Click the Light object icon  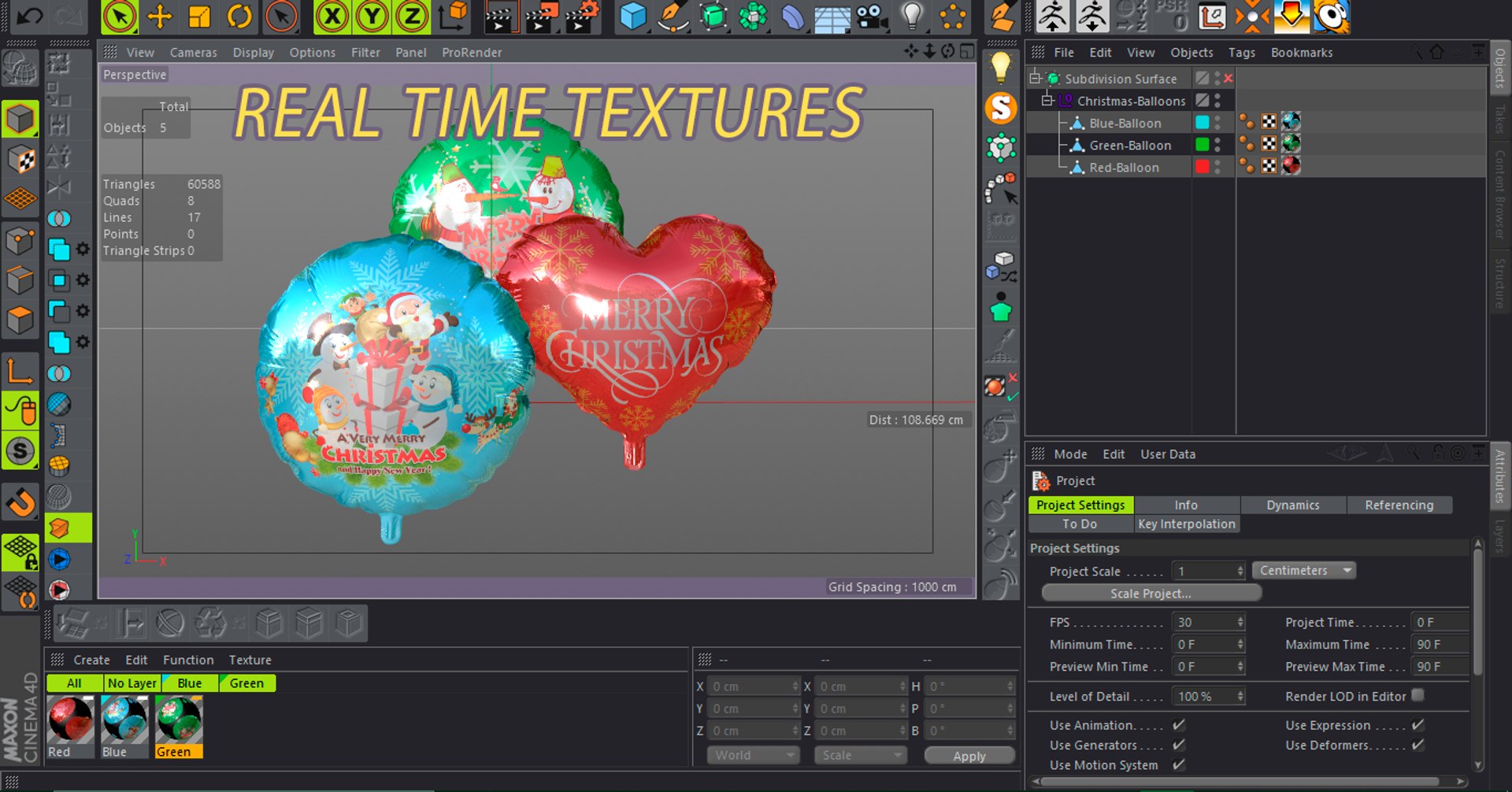[912, 17]
